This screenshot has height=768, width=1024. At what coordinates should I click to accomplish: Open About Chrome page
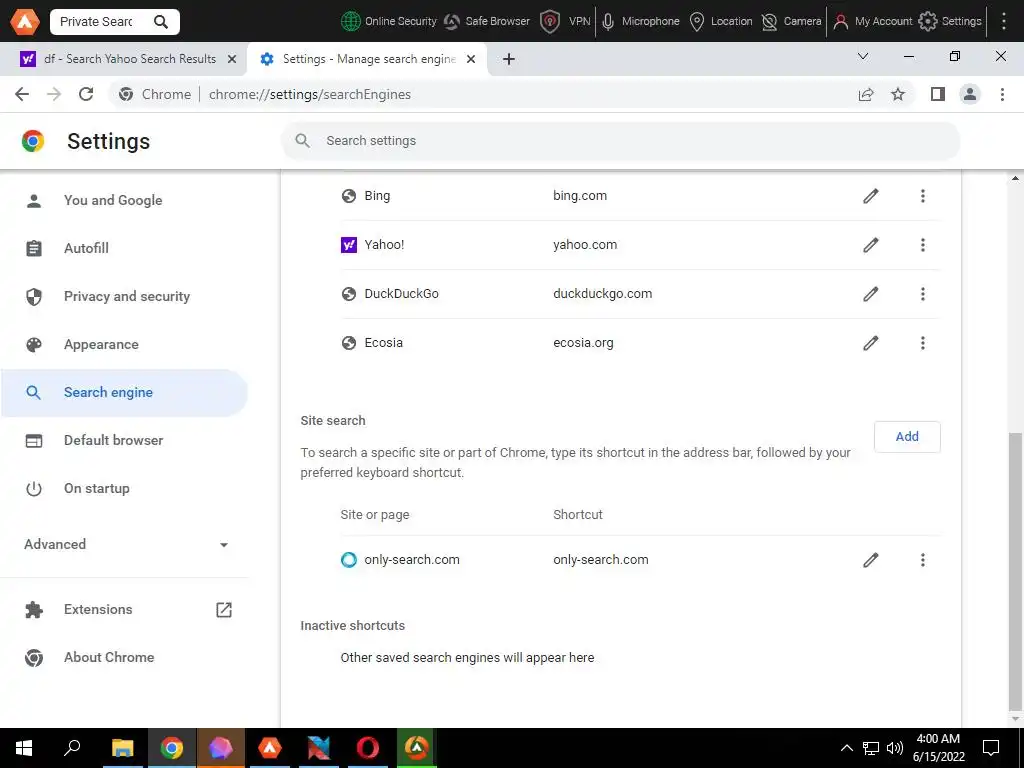click(124, 658)
